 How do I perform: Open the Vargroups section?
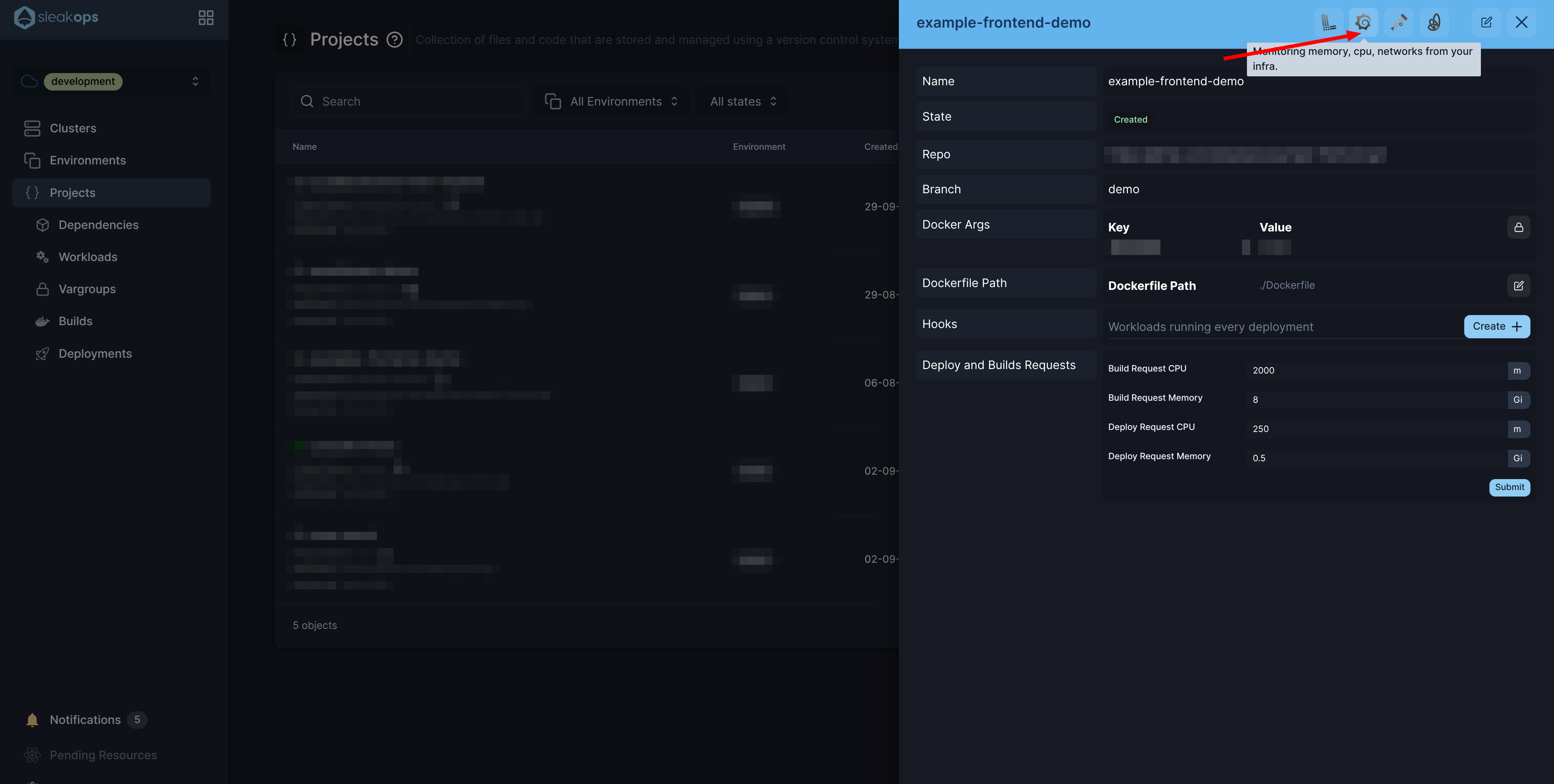pos(87,289)
